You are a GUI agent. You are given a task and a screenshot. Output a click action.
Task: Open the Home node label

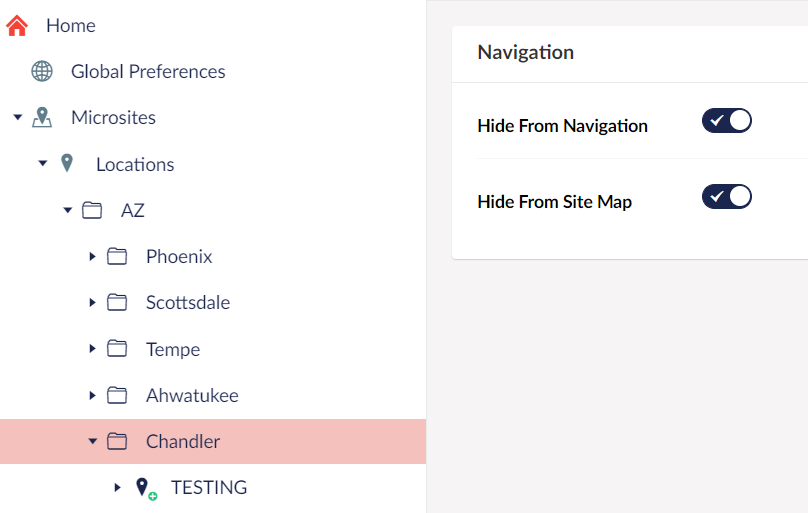tap(71, 26)
